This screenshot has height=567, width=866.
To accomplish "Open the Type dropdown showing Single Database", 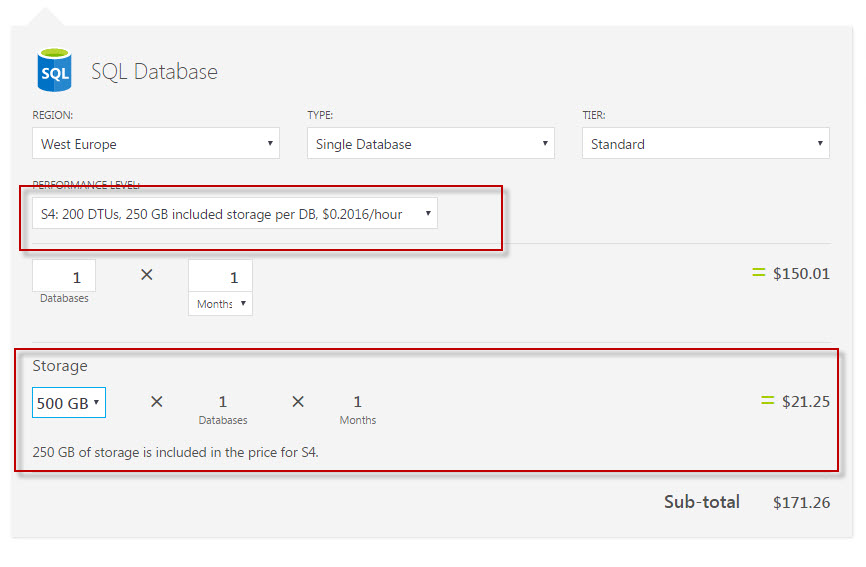I will [431, 144].
